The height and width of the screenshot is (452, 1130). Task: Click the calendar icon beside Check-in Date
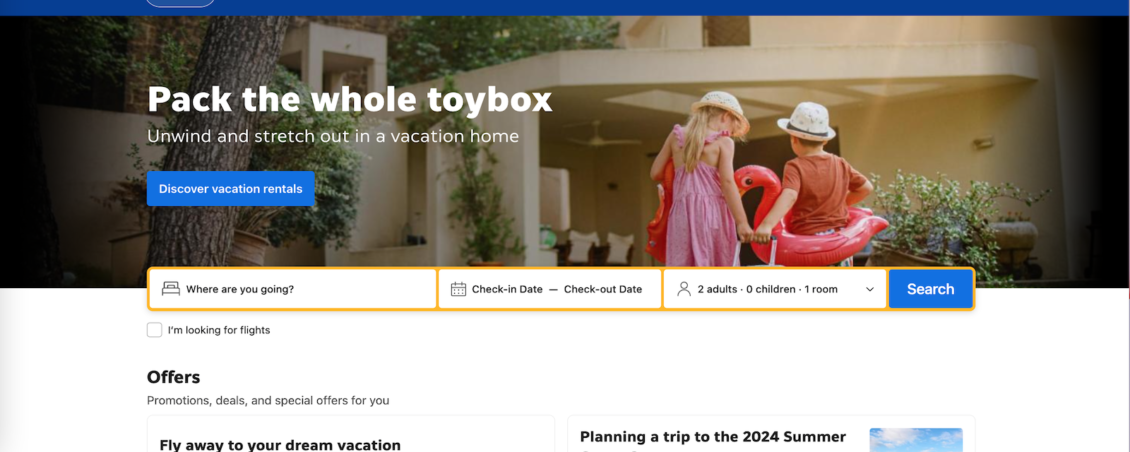tap(458, 289)
